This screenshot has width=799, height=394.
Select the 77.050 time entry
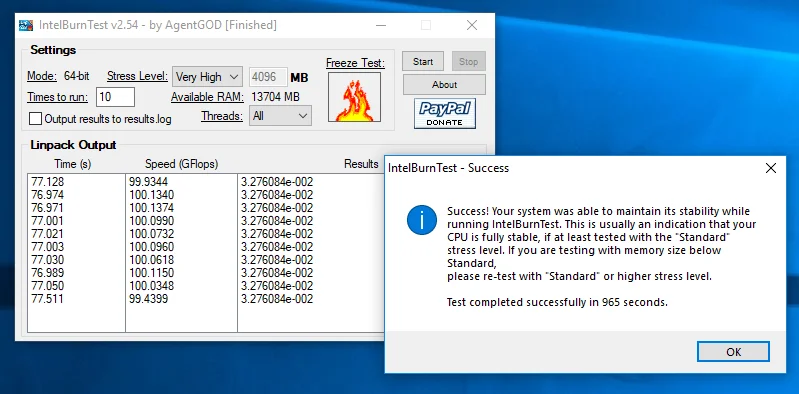coord(48,286)
